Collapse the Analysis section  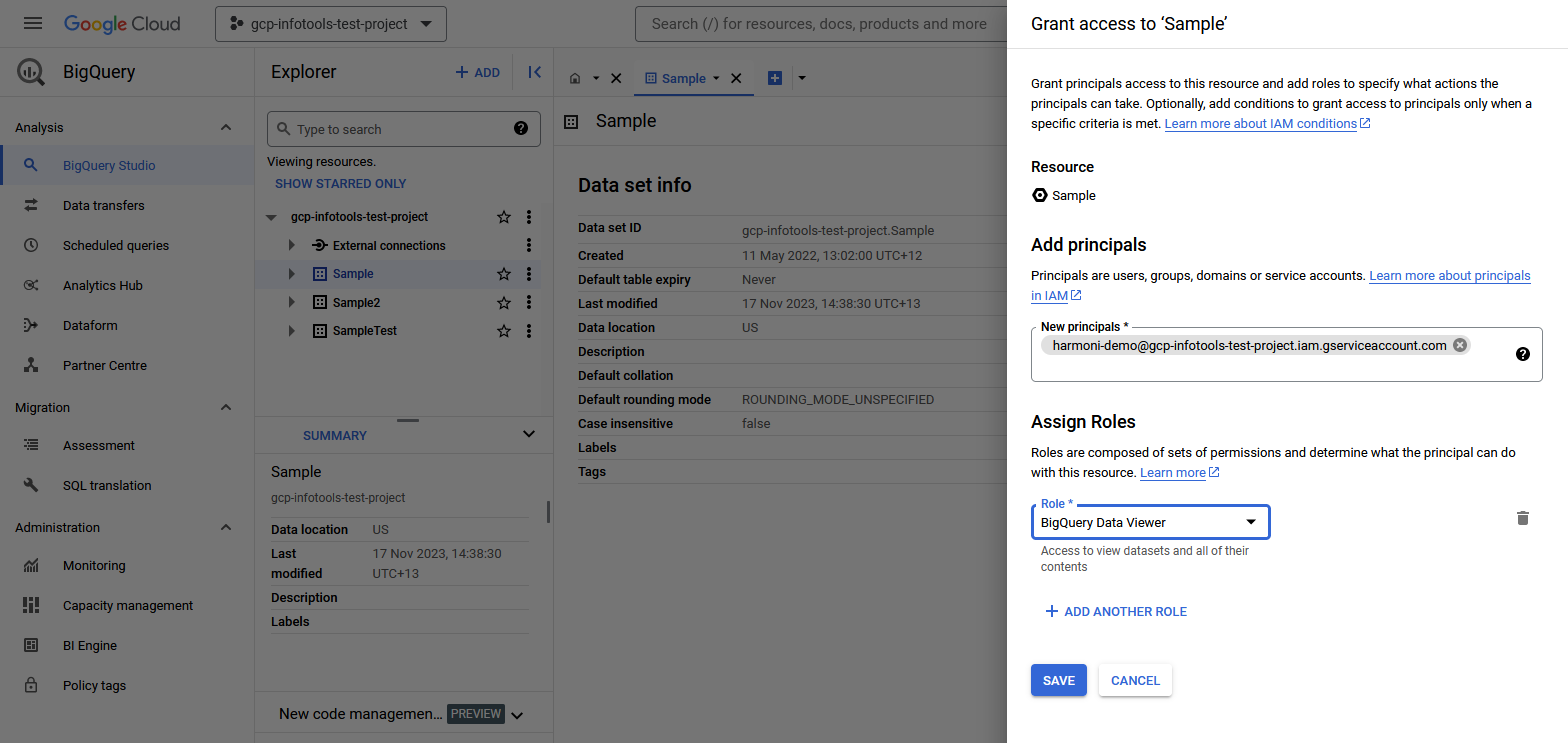[226, 127]
